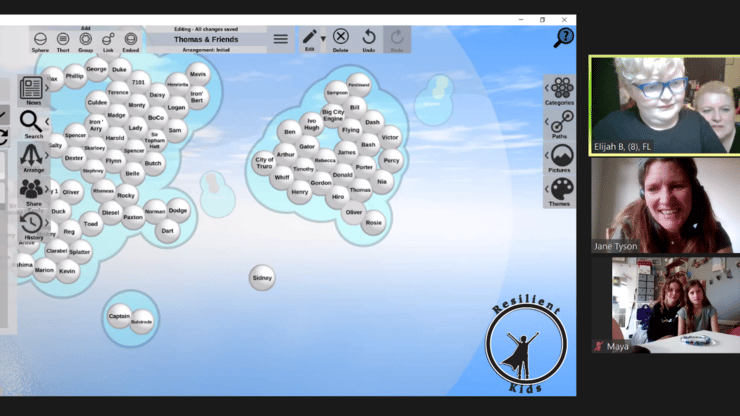
Task: Open the Edit tool dropdown arrow
Action: pos(323,39)
